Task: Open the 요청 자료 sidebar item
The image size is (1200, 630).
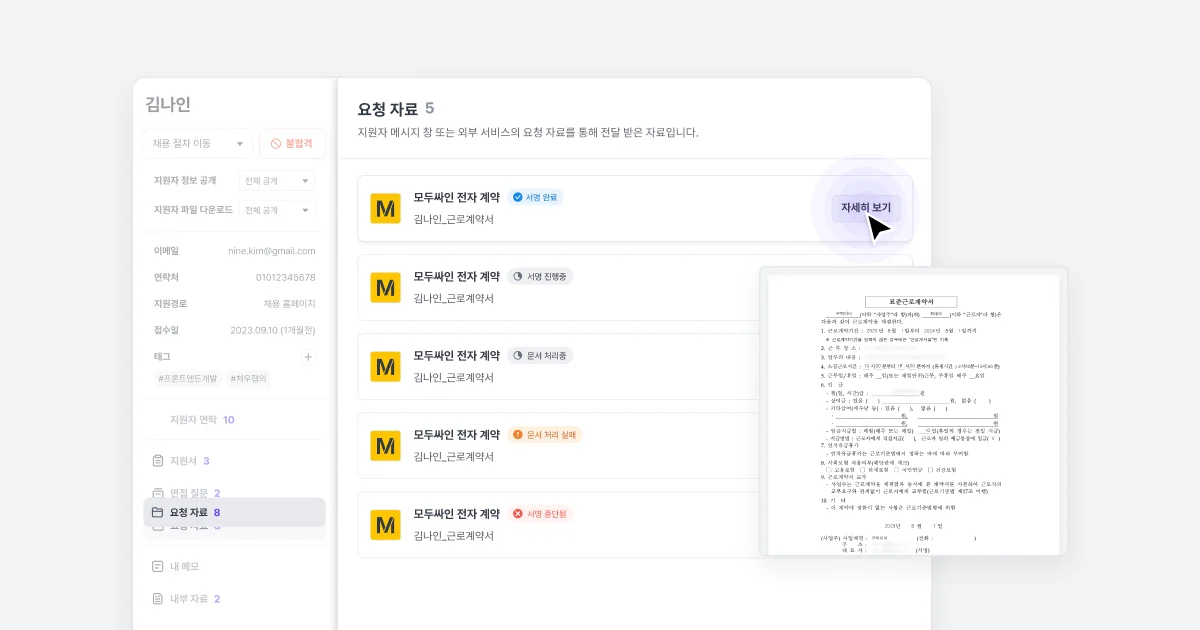Action: click(234, 512)
